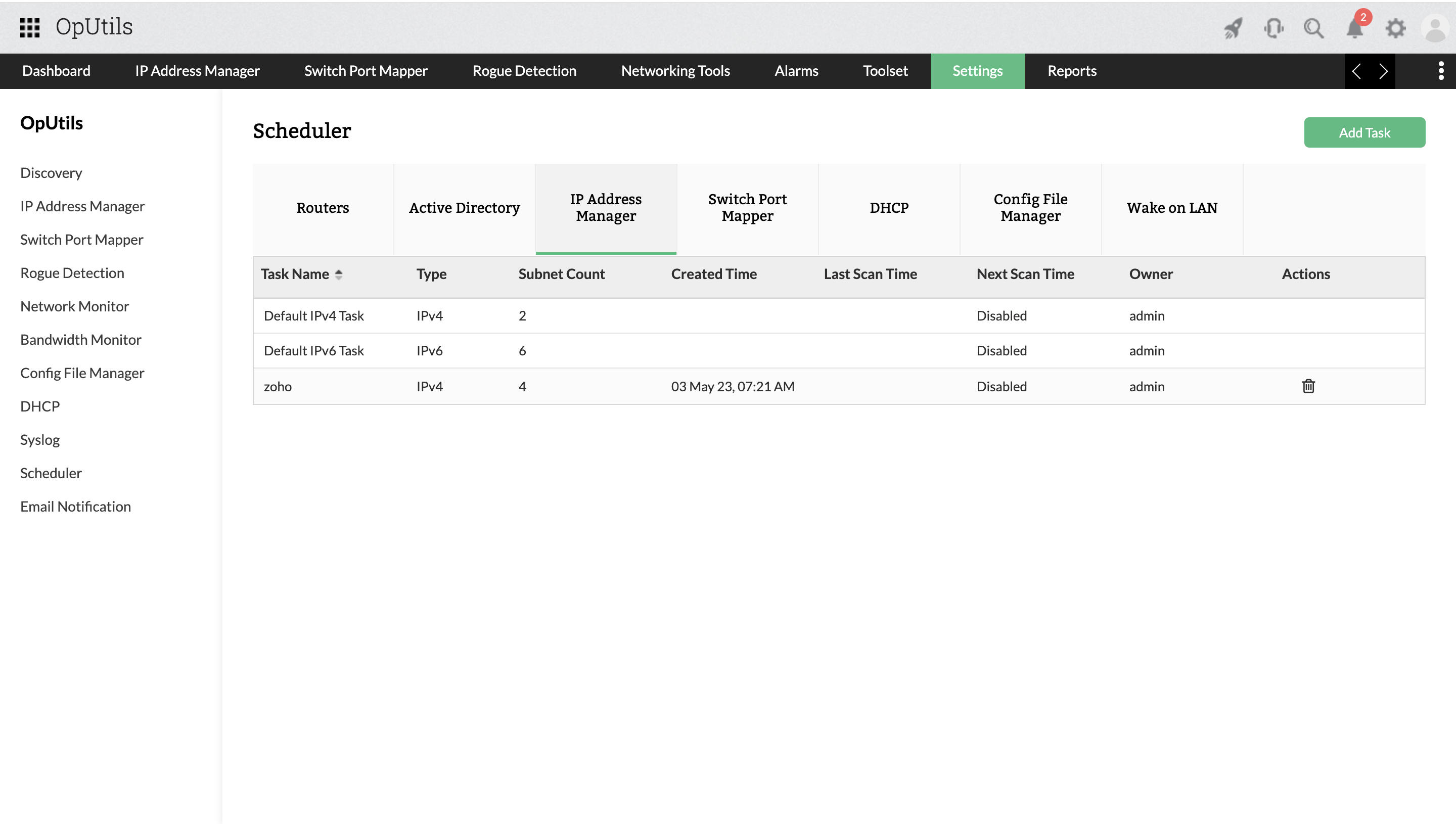Screen dimensions: 1456x824
Task: Go to Reports in top navigation
Action: coord(1071,71)
